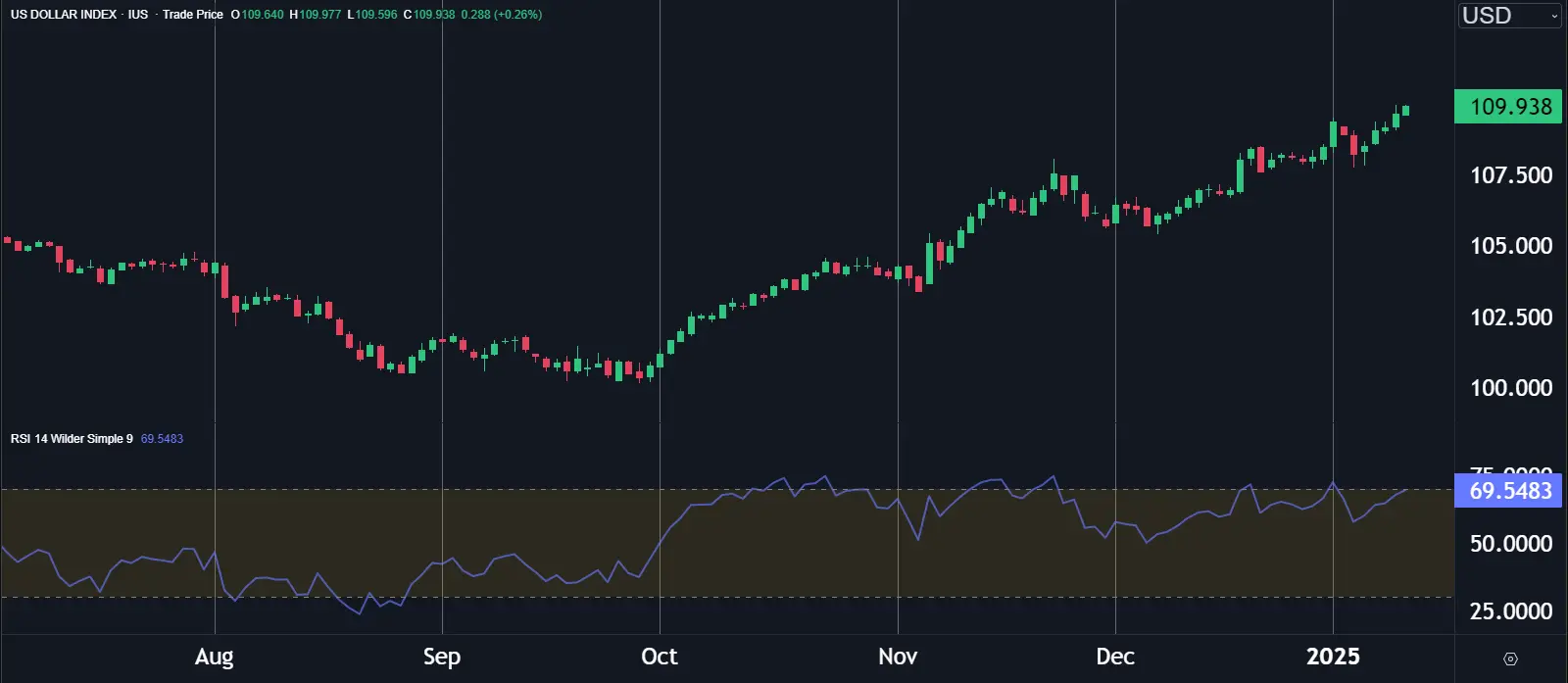1568x683 pixels.
Task: Open the USD currency dropdown
Action: pyautogui.click(x=1509, y=16)
